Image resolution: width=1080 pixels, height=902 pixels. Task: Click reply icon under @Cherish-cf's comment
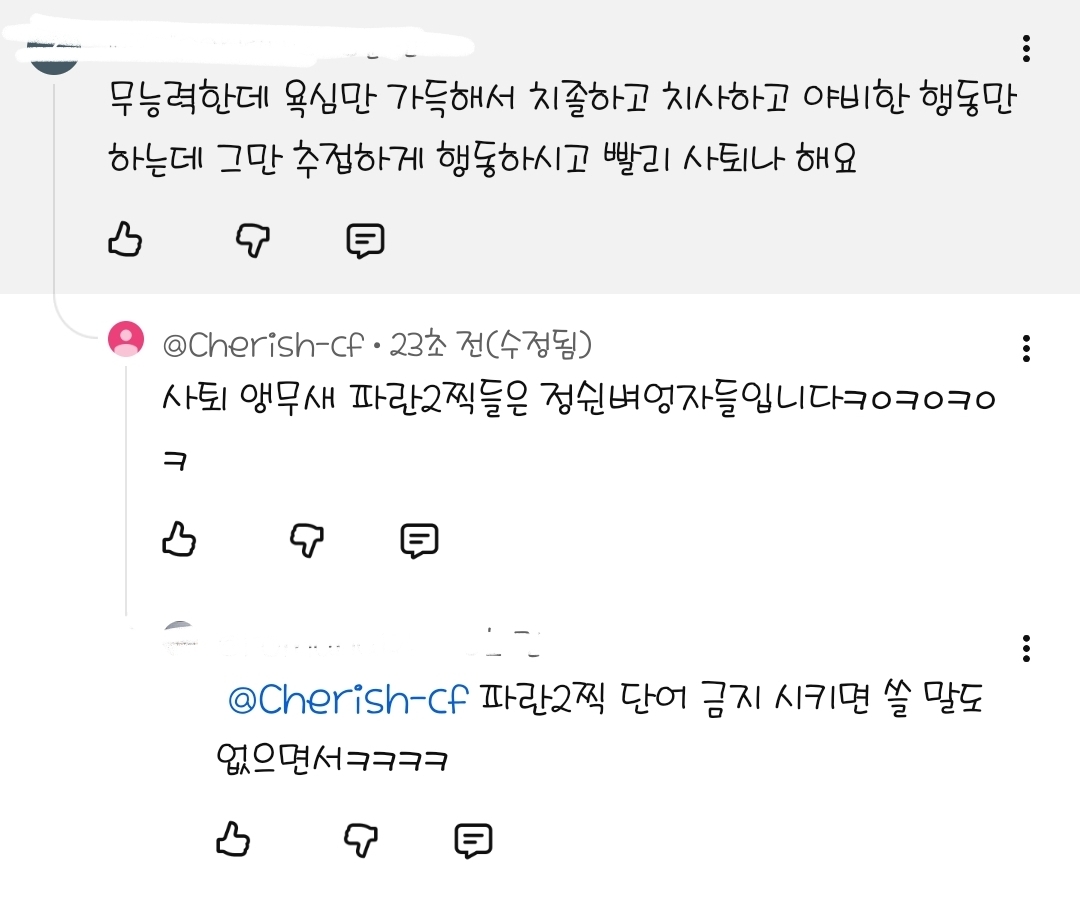point(419,541)
